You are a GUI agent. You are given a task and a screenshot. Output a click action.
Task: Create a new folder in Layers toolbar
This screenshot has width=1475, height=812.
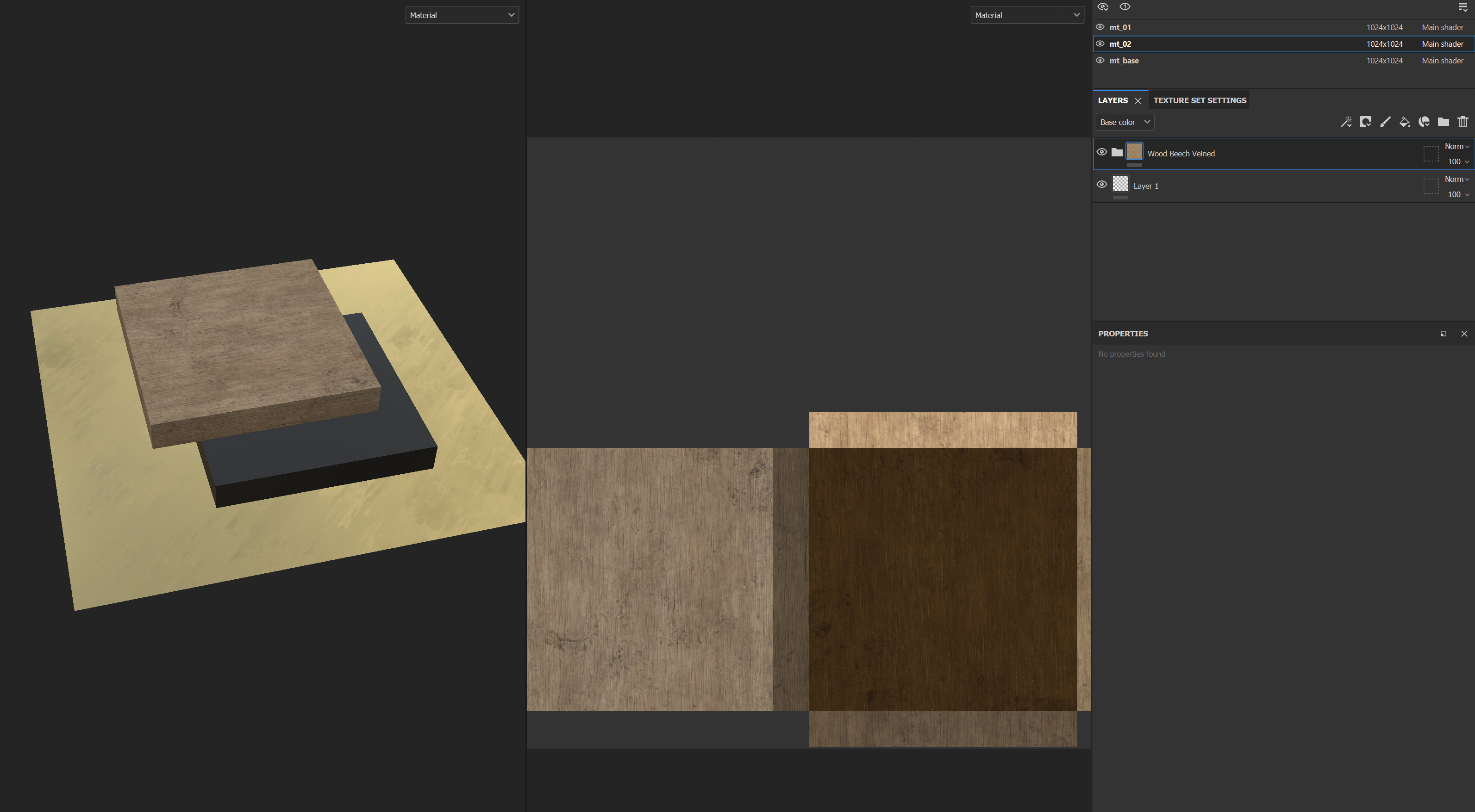click(x=1443, y=122)
